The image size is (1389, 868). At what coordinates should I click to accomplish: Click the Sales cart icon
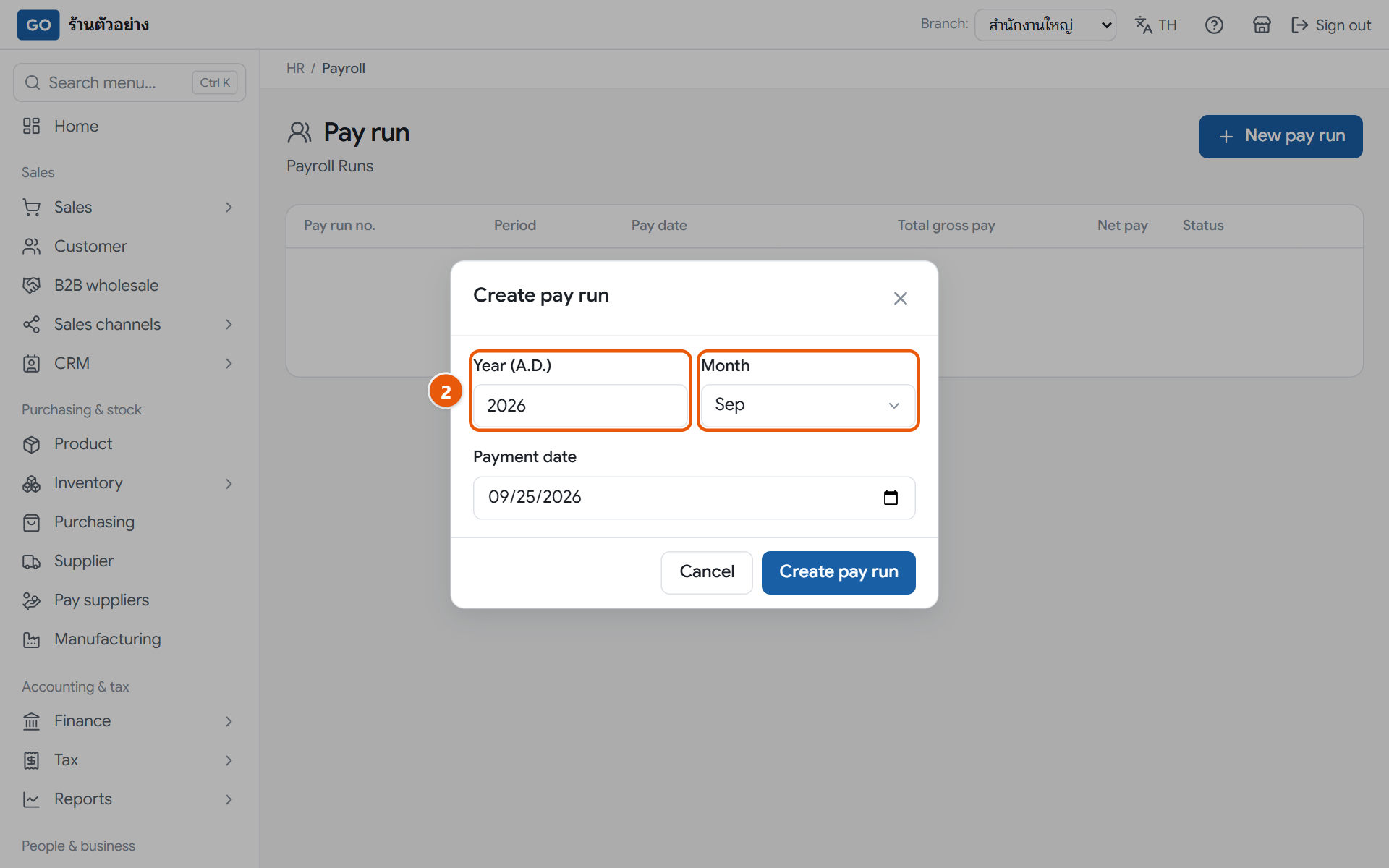(31, 207)
